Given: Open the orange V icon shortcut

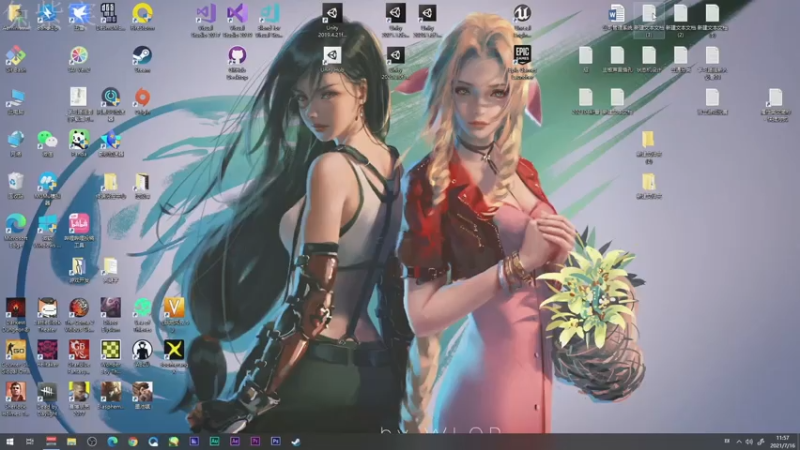Looking at the screenshot, I should 174,315.
